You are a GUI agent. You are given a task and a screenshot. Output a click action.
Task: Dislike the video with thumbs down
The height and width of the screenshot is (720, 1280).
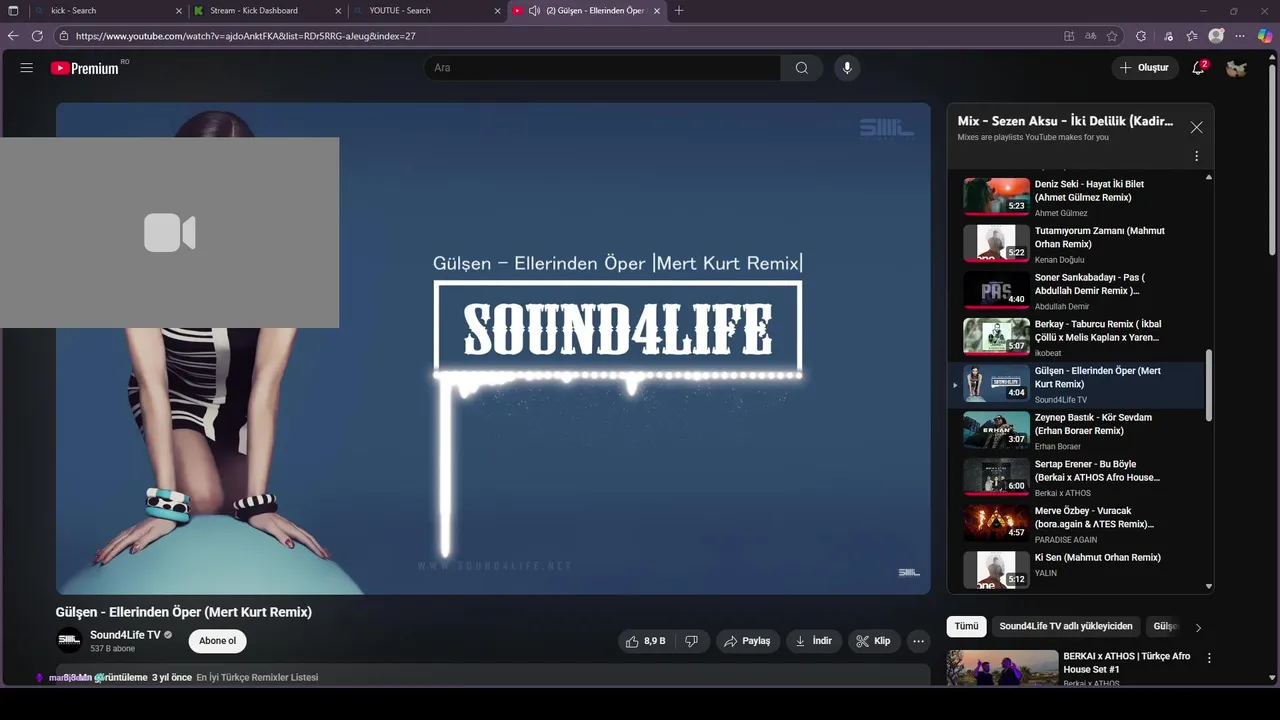click(x=692, y=641)
